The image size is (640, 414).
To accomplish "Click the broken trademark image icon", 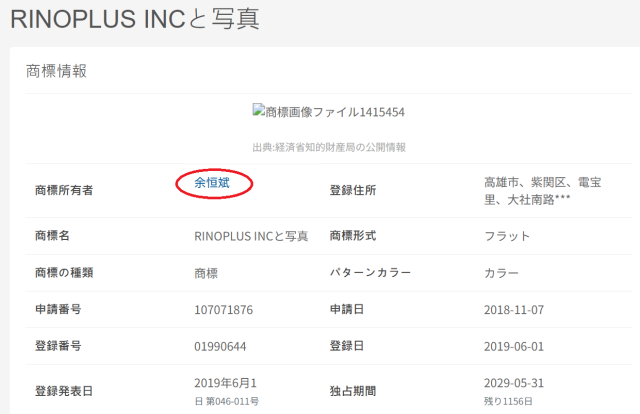I will coord(260,112).
